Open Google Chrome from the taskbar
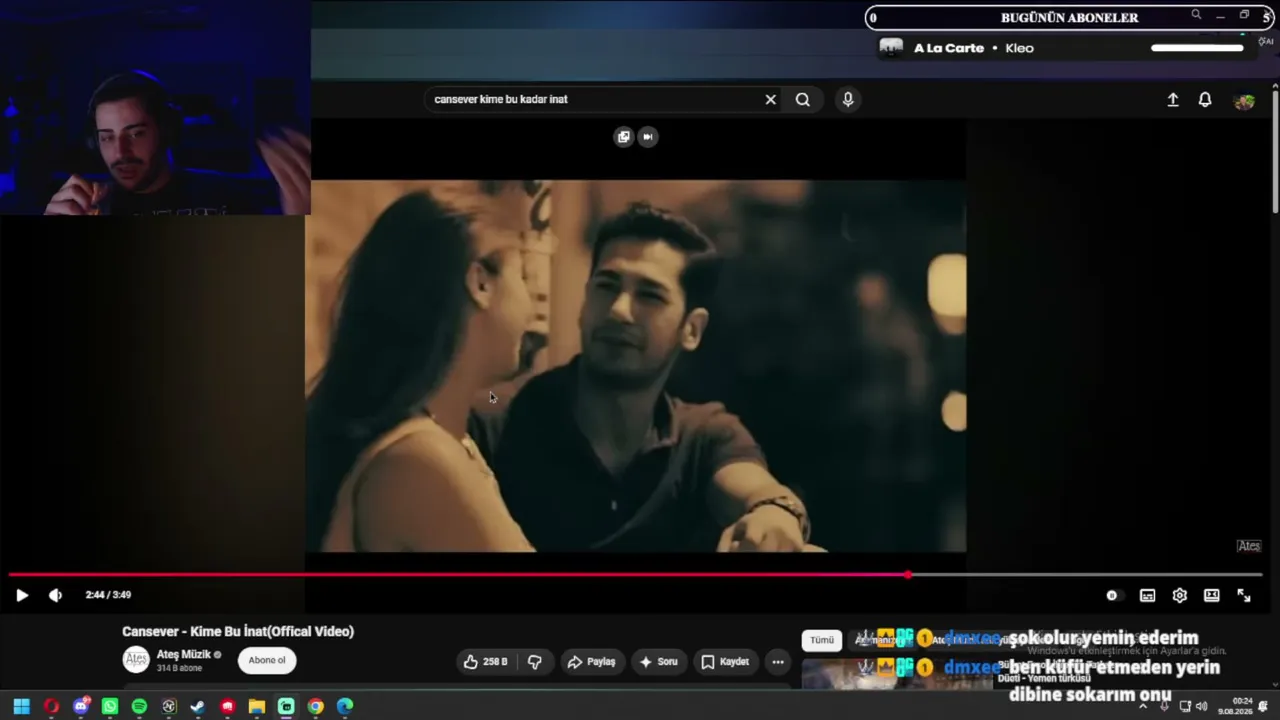 315,706
